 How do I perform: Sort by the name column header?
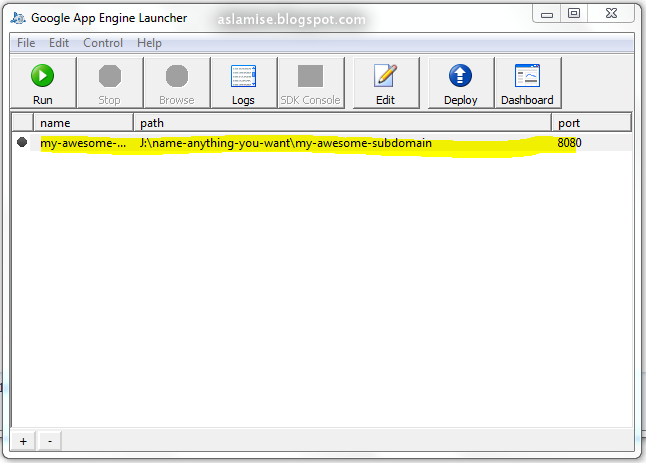click(x=84, y=123)
